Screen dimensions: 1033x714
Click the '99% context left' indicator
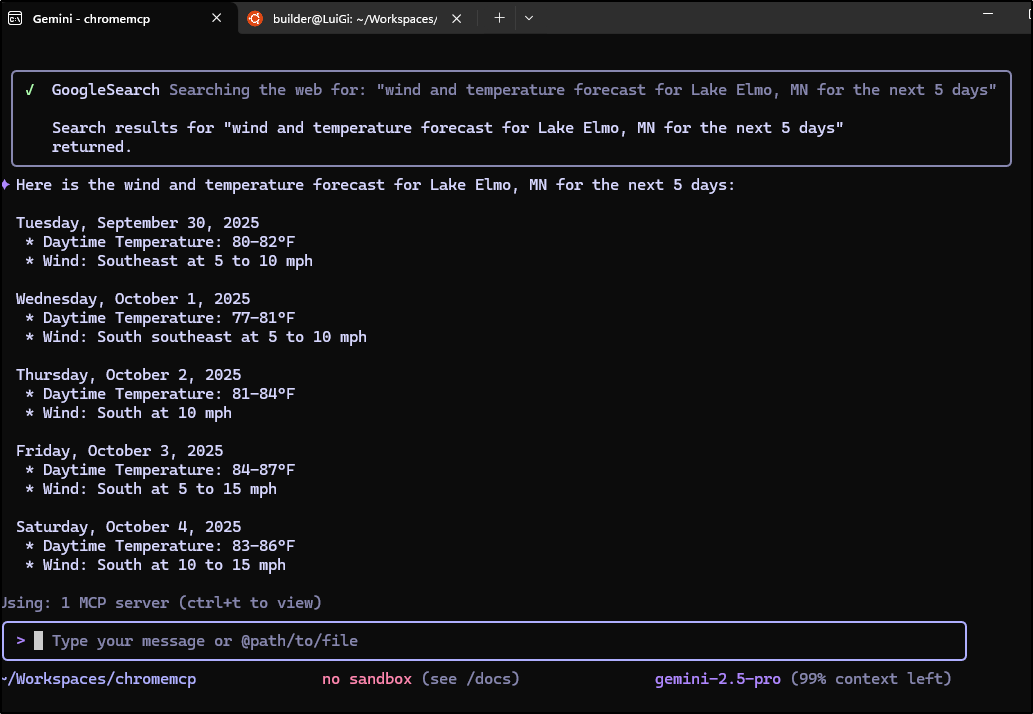(870, 679)
